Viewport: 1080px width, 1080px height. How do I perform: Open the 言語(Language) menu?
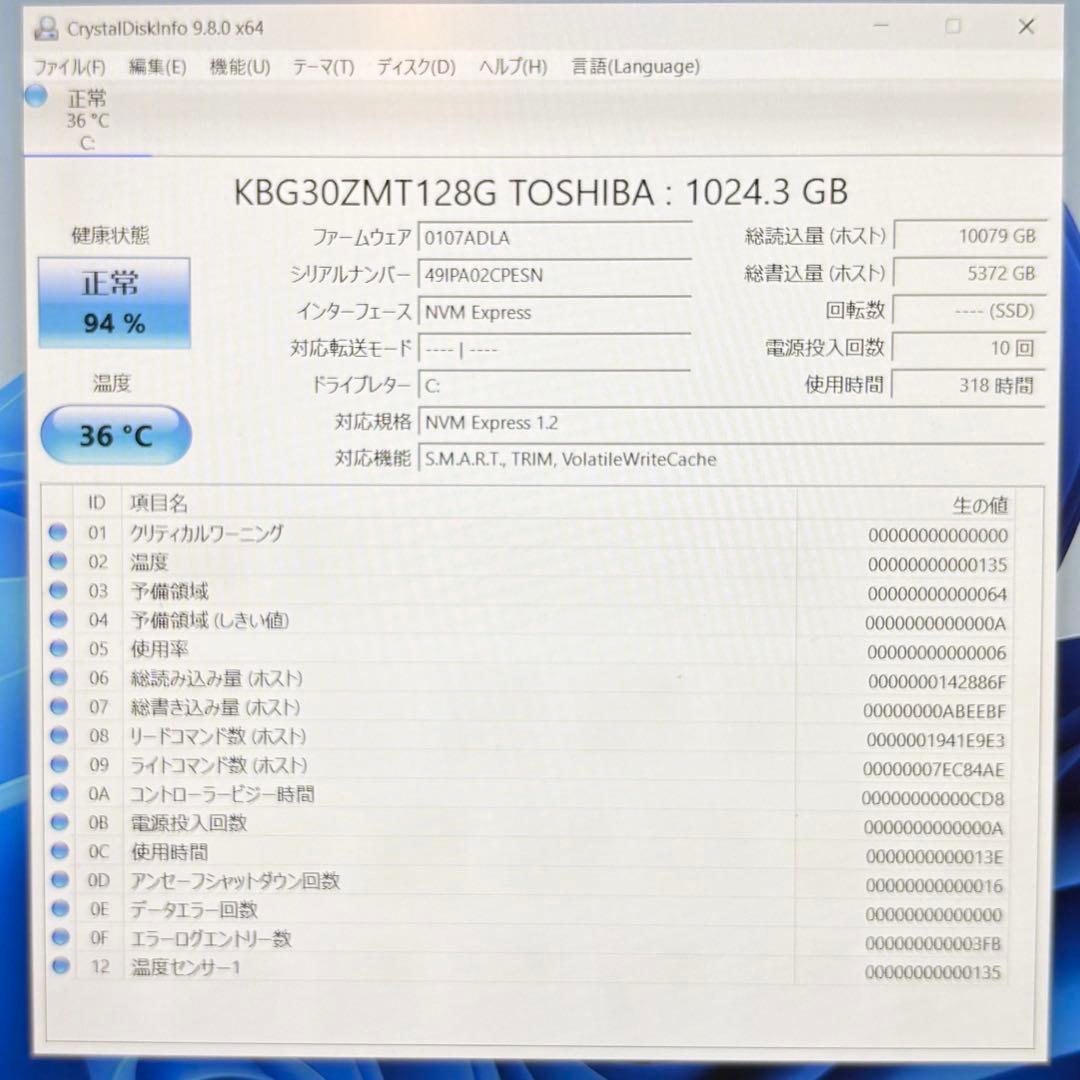(634, 67)
